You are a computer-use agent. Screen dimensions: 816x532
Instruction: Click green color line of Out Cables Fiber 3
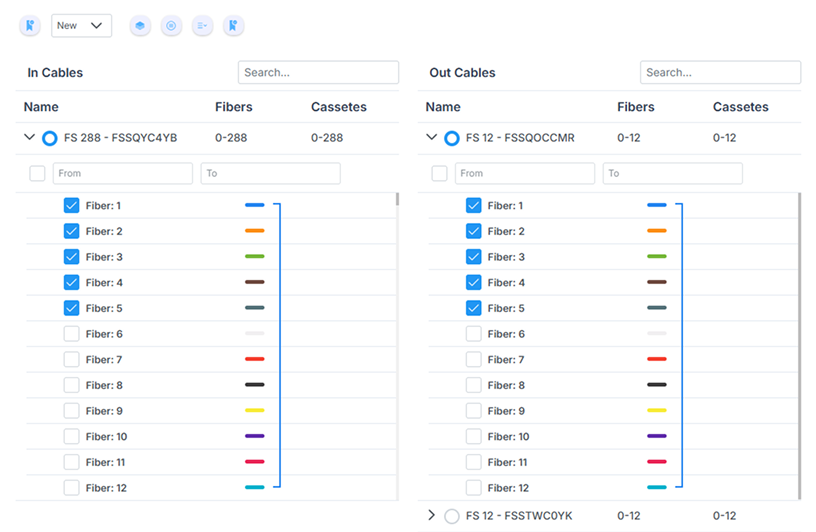tap(657, 256)
